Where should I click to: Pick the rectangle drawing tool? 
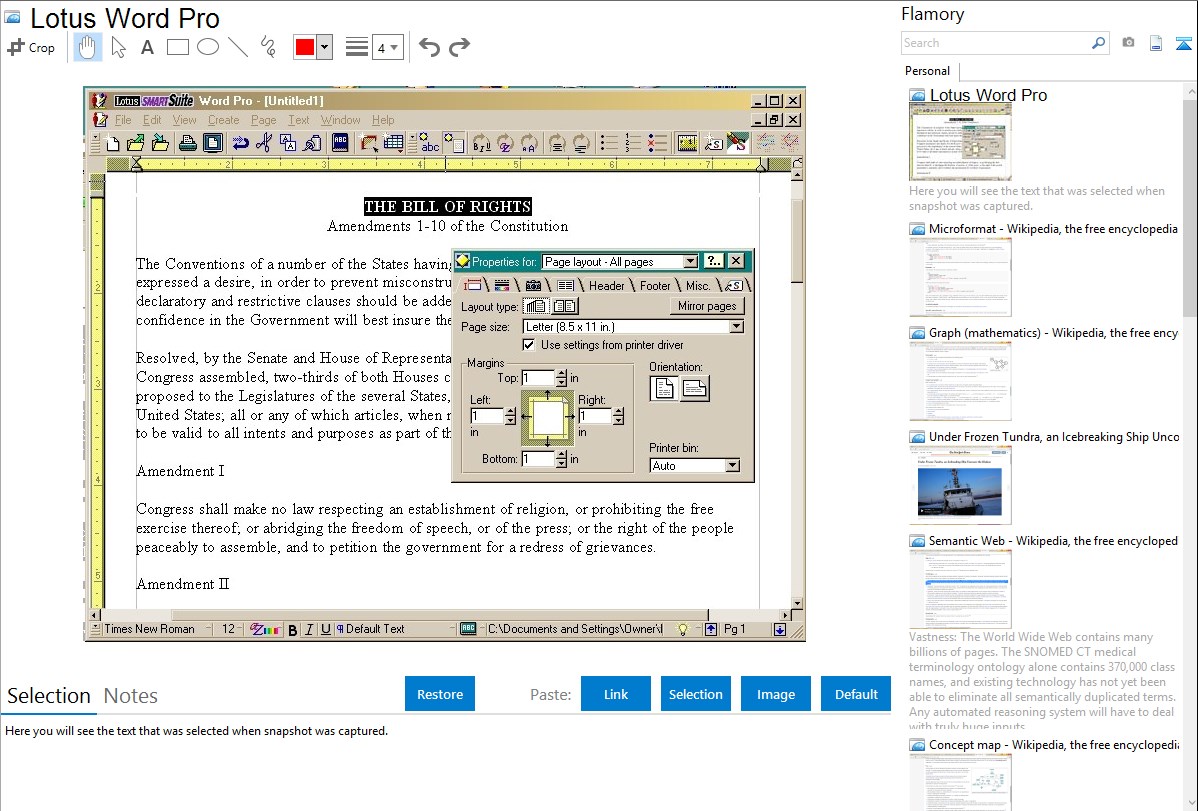tap(177, 47)
